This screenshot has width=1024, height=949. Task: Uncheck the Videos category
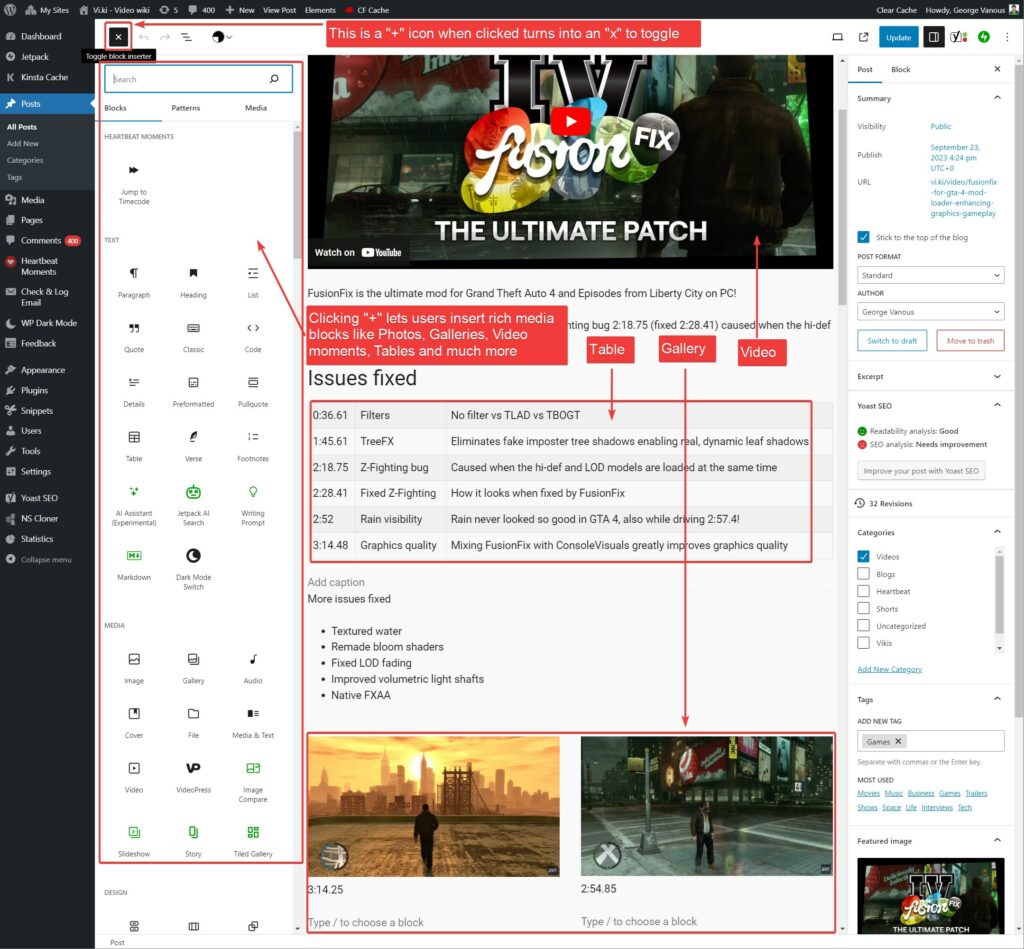click(863, 556)
